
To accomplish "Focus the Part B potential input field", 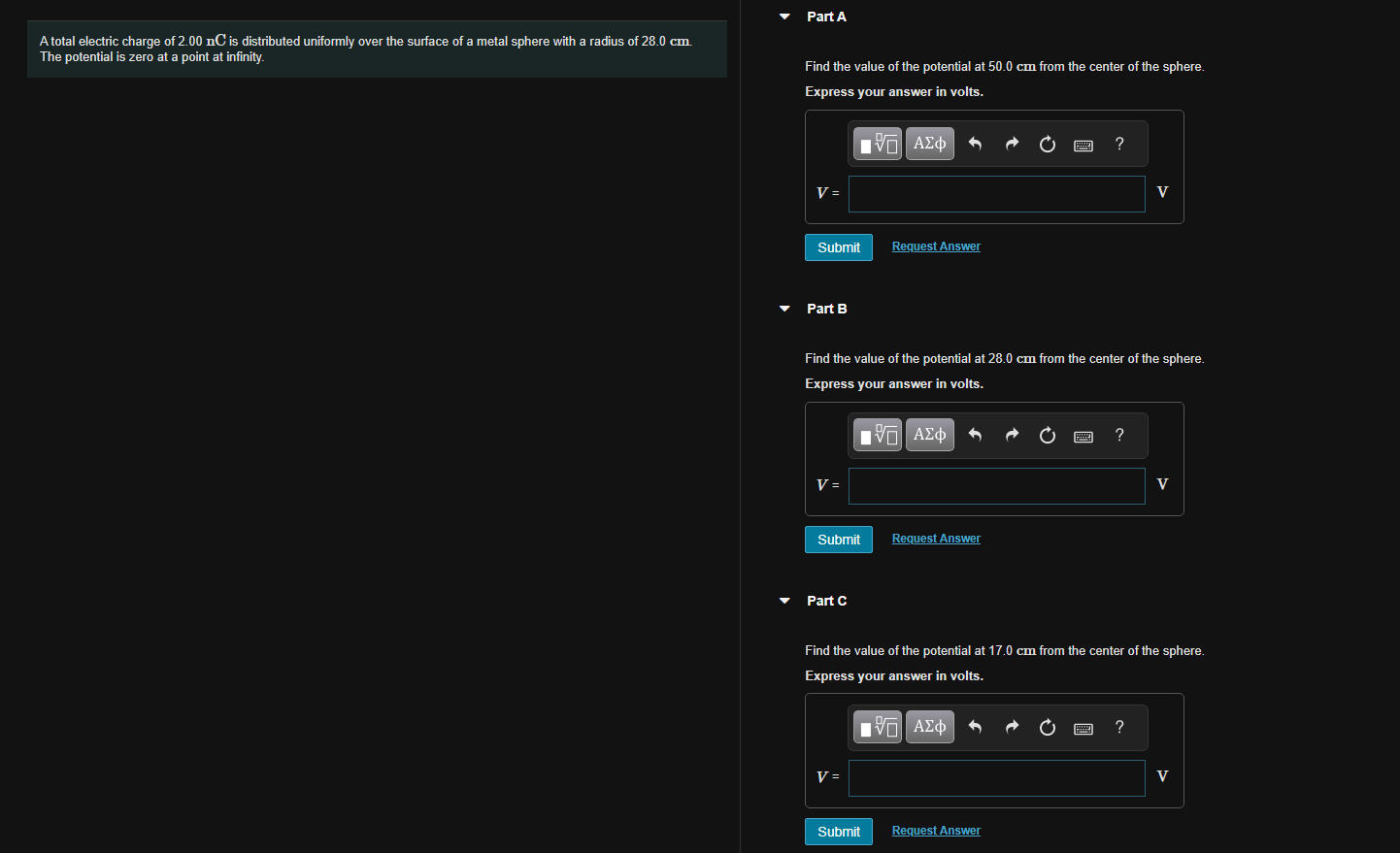I will pyautogui.click(x=997, y=486).
